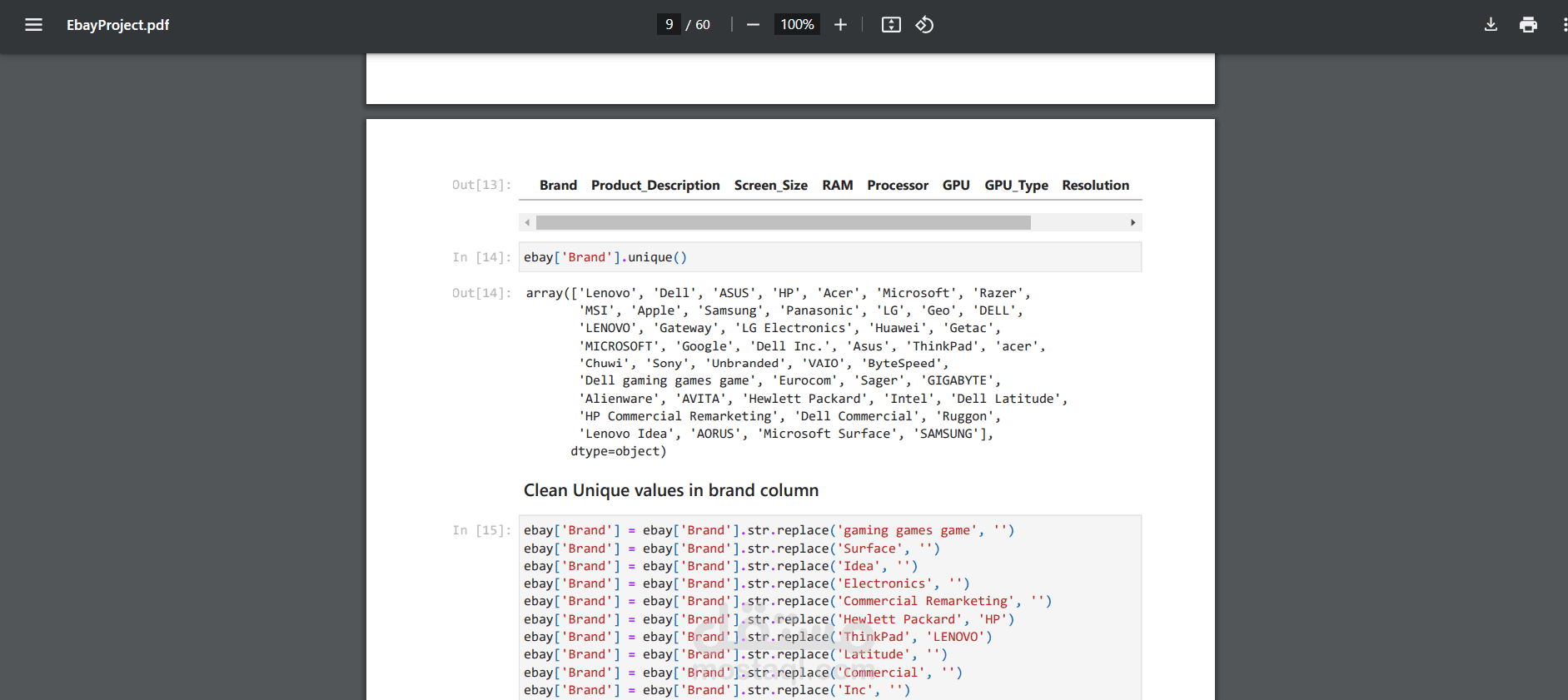This screenshot has width=1568, height=700.
Task: Click the 'Commercial Remarketing' replace line
Action: coord(788,601)
